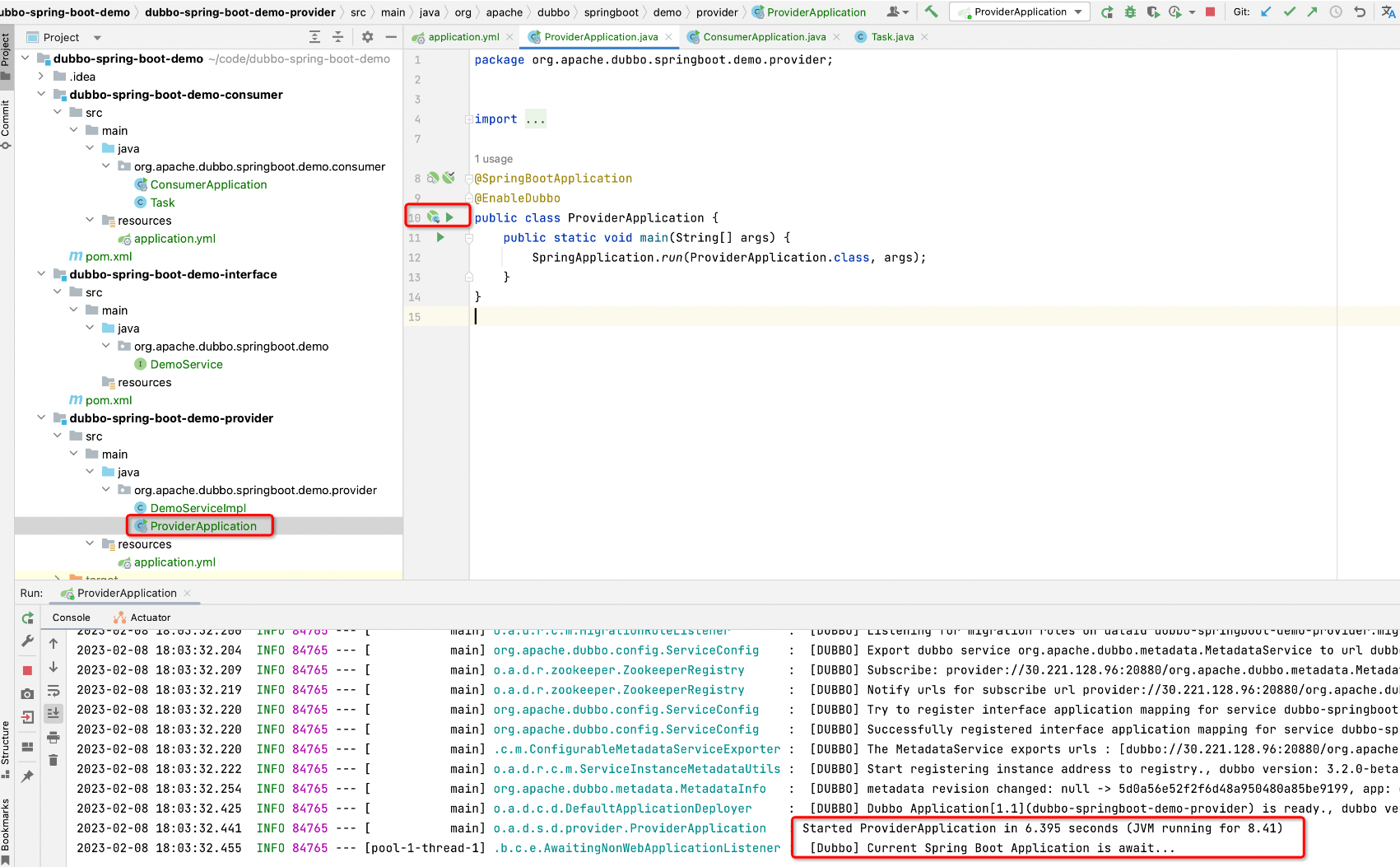Collapse the dubbo-spring-boot-demo-consumer module
Viewport: 1400px width, 867px height.
click(x=41, y=95)
